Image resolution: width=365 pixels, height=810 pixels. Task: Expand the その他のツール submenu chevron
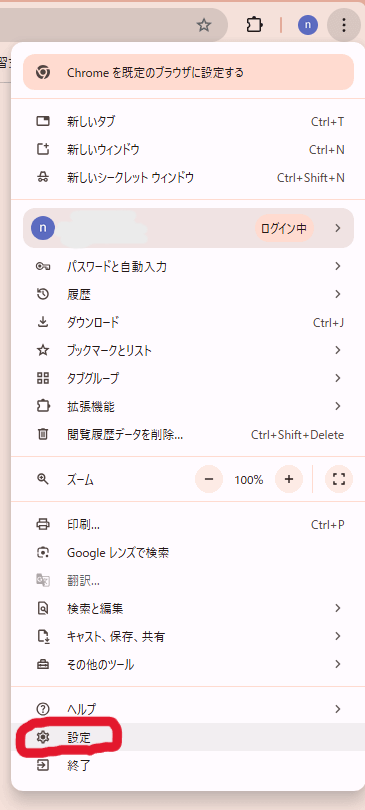(338, 664)
